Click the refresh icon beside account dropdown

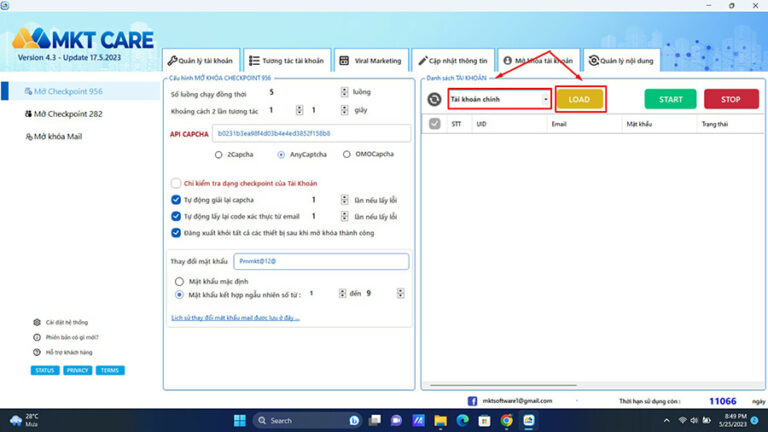pyautogui.click(x=435, y=99)
